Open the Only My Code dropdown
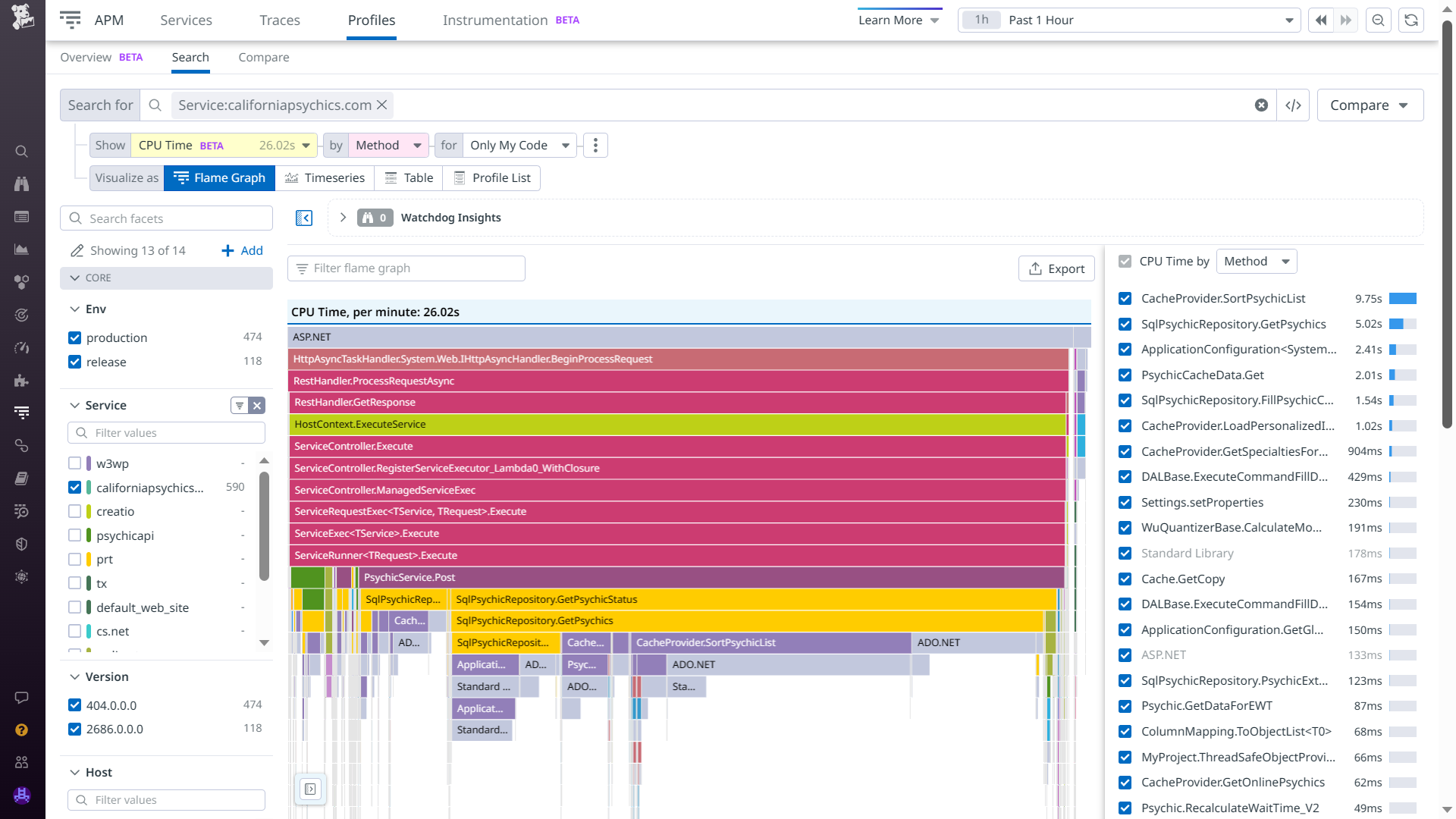 pos(519,146)
